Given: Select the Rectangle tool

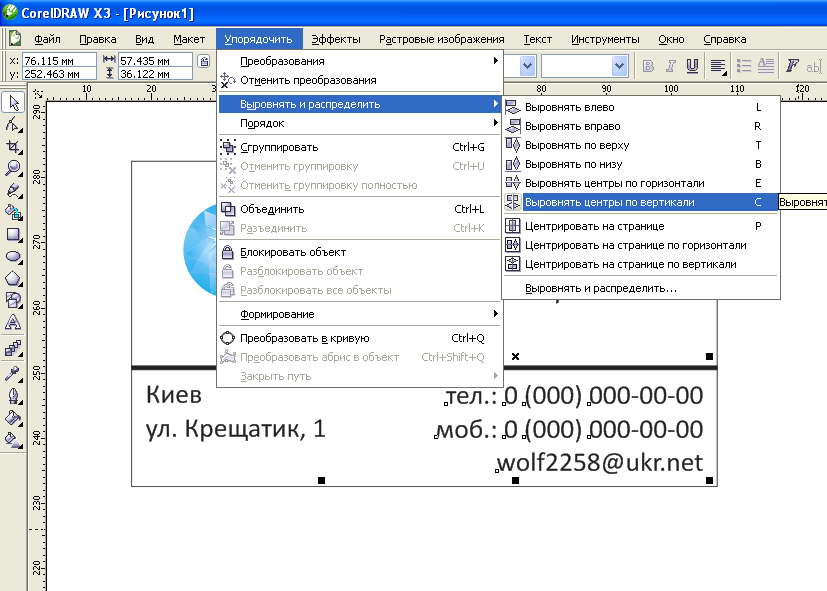Looking at the screenshot, I should click(13, 235).
